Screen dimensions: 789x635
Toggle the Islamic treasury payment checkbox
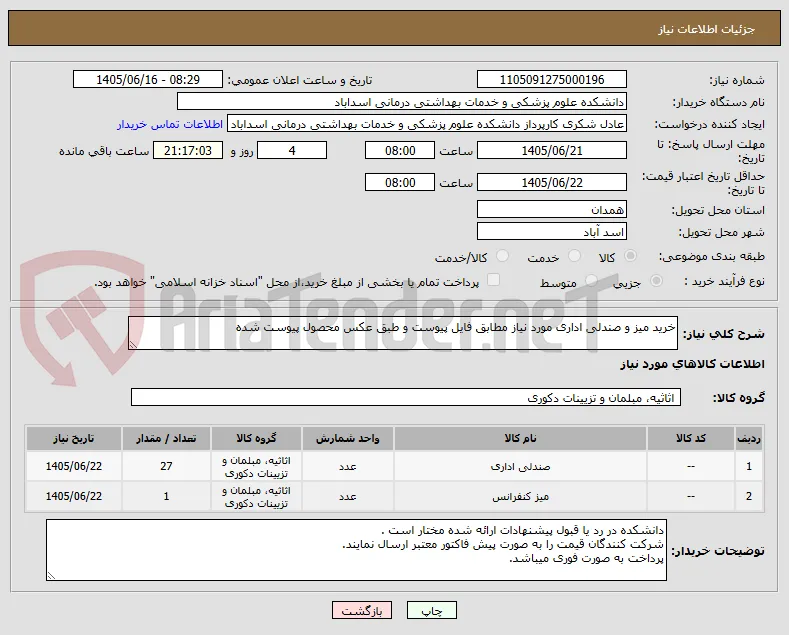(494, 280)
